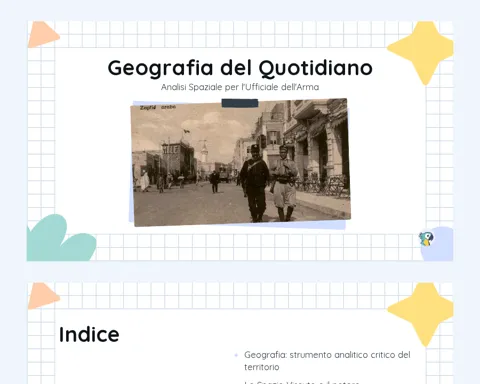Viewport: 480px width, 384px height.
Task: Click subtitle 'Analisi Spaziale per l'Ufficiale dell'Arma'
Action: click(x=240, y=87)
